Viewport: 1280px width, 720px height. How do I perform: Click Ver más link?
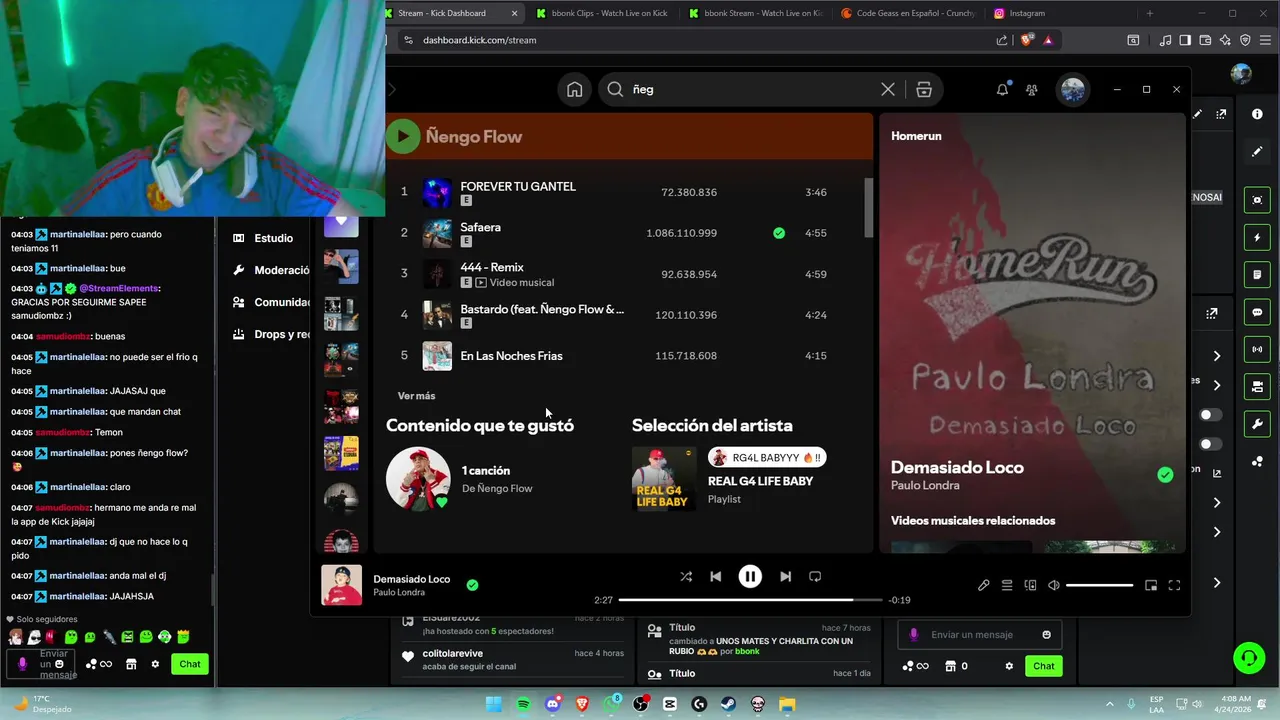pyautogui.click(x=416, y=396)
